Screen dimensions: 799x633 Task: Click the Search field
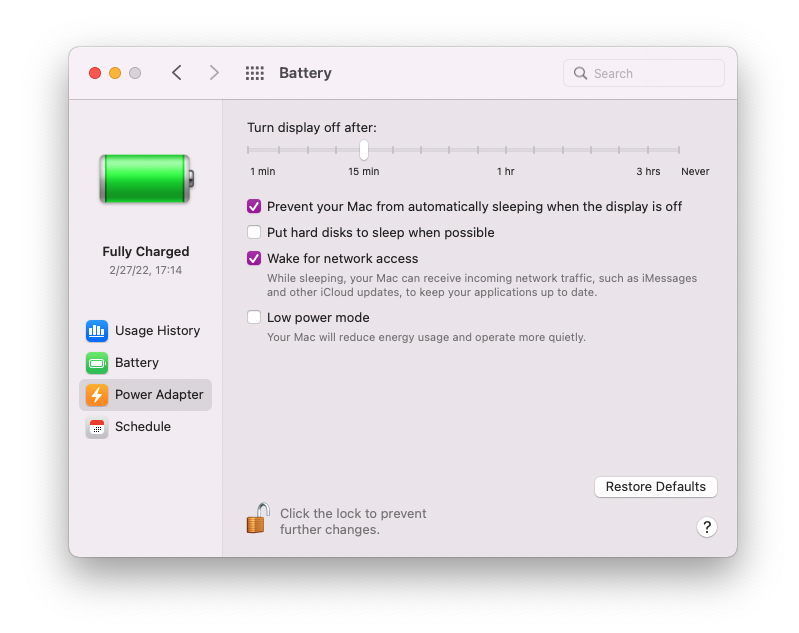(x=644, y=73)
